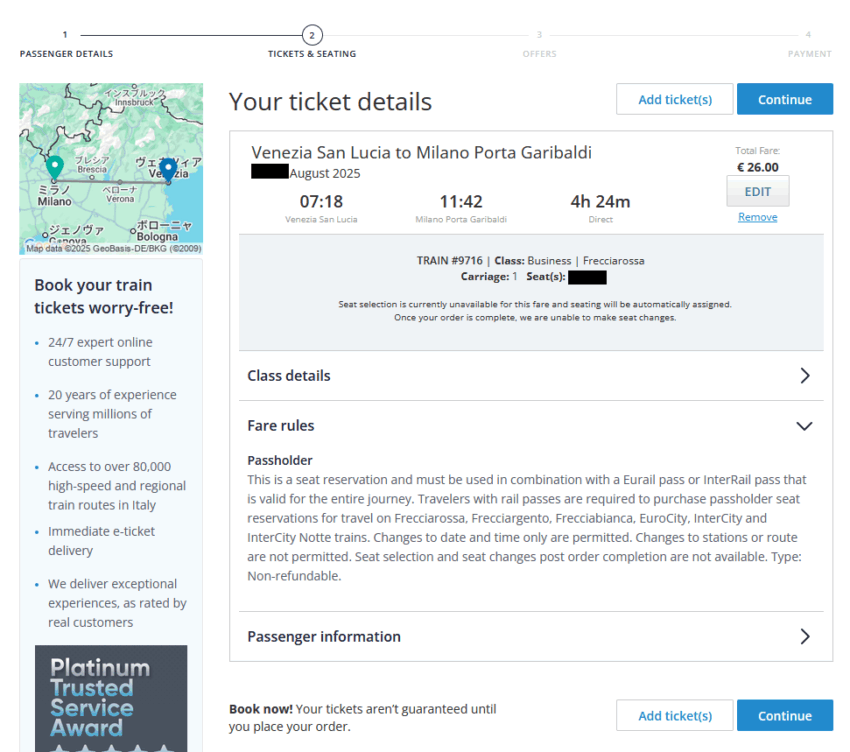Click the green origin map pin at Milano
The height and width of the screenshot is (752, 850).
click(55, 167)
